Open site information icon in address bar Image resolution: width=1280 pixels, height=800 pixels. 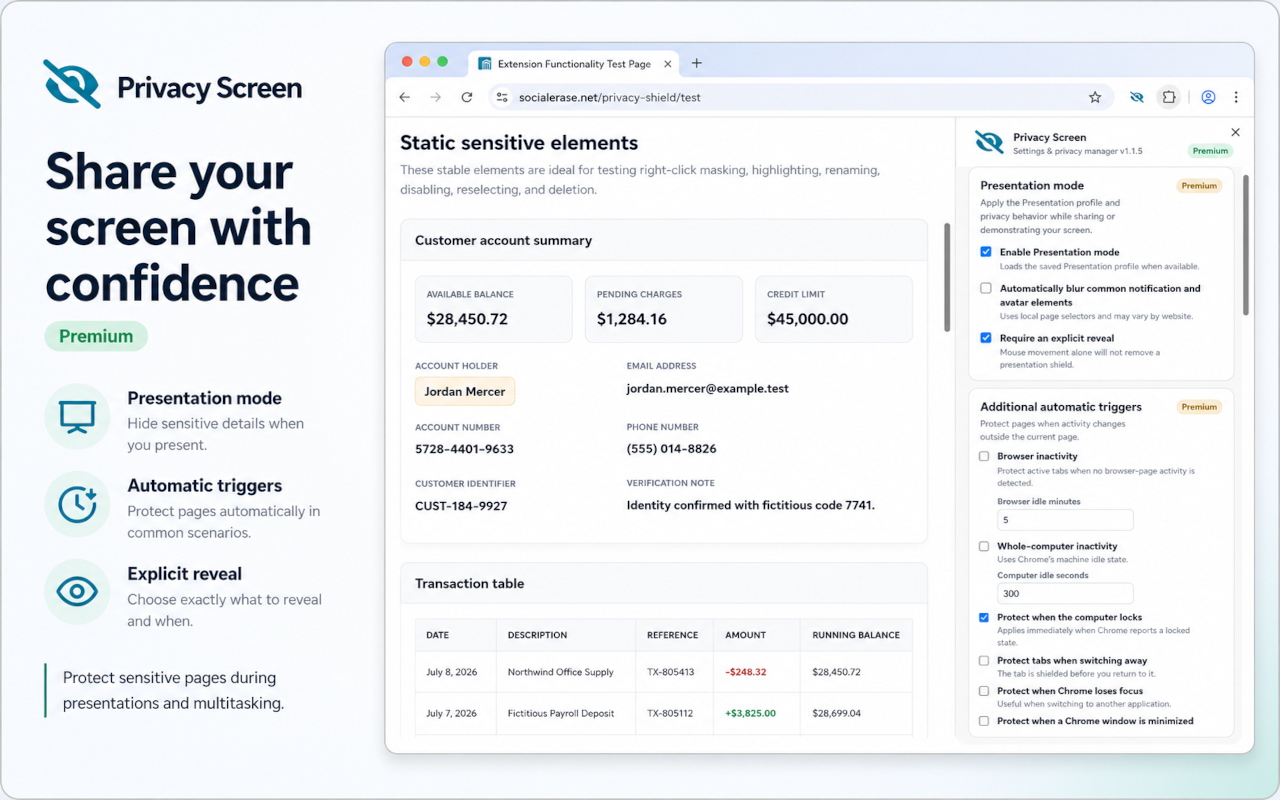502,97
